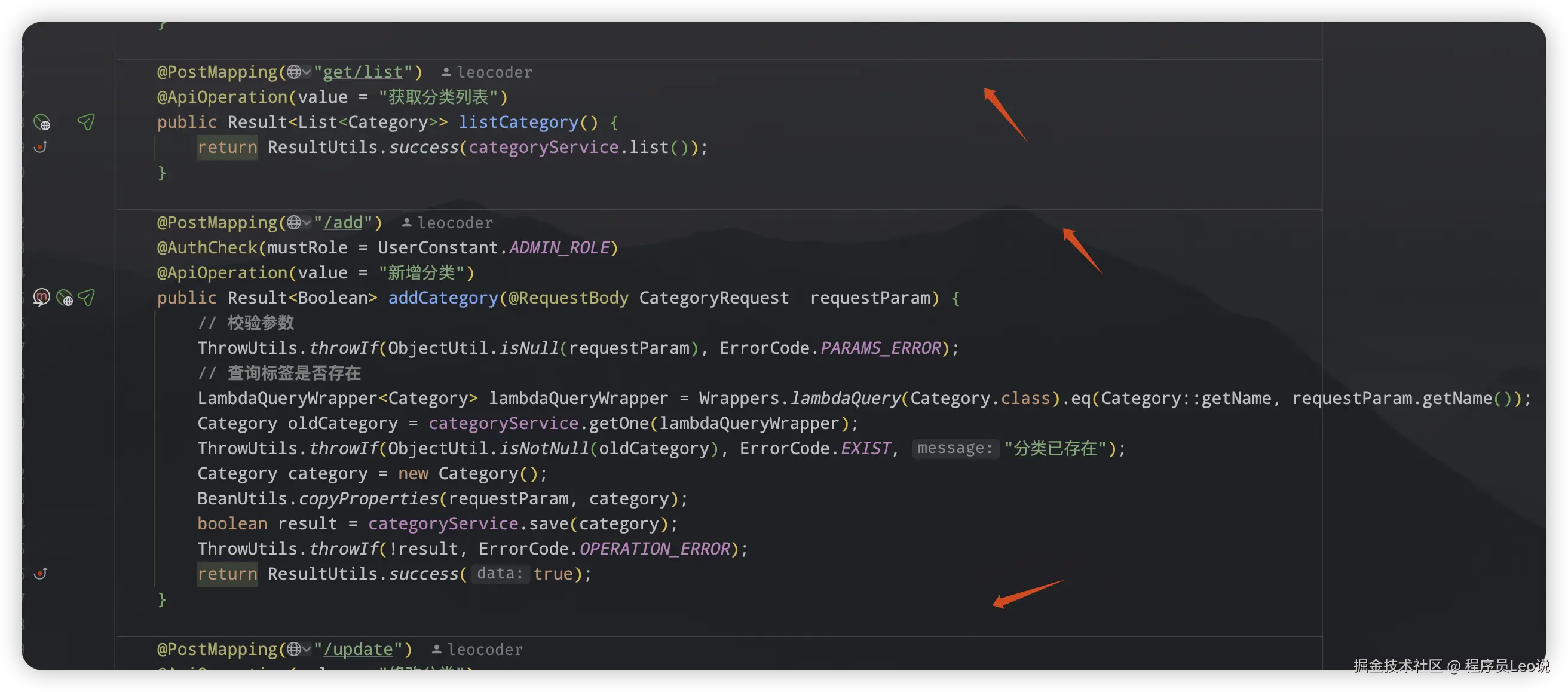
Task: Click 'return' keyword in listCategory method
Action: click(x=227, y=146)
